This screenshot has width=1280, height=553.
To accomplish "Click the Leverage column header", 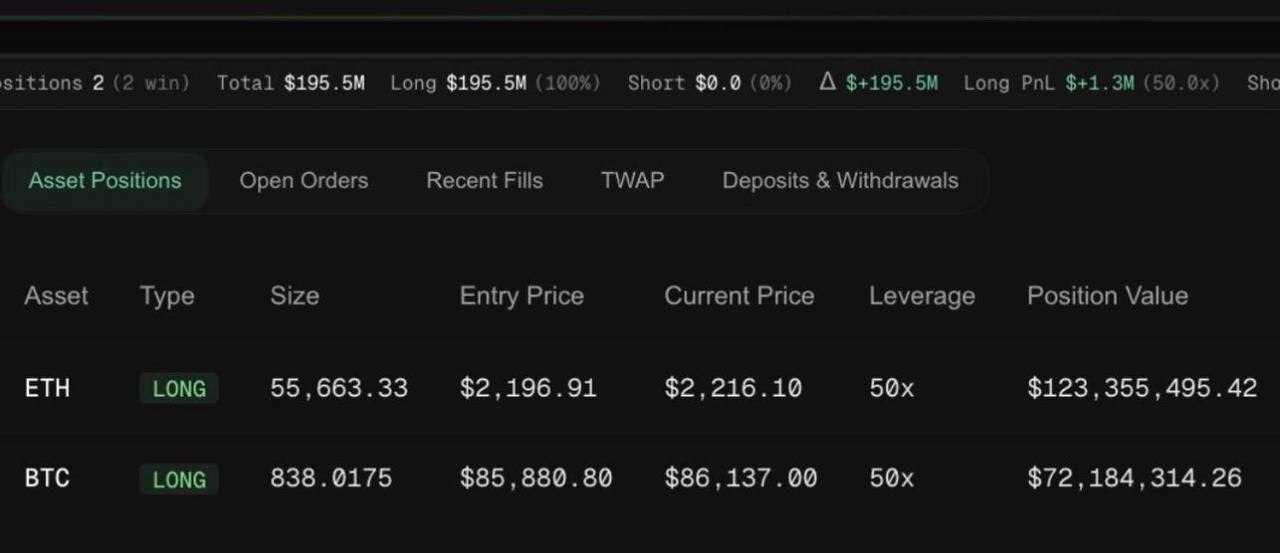I will coord(921,296).
